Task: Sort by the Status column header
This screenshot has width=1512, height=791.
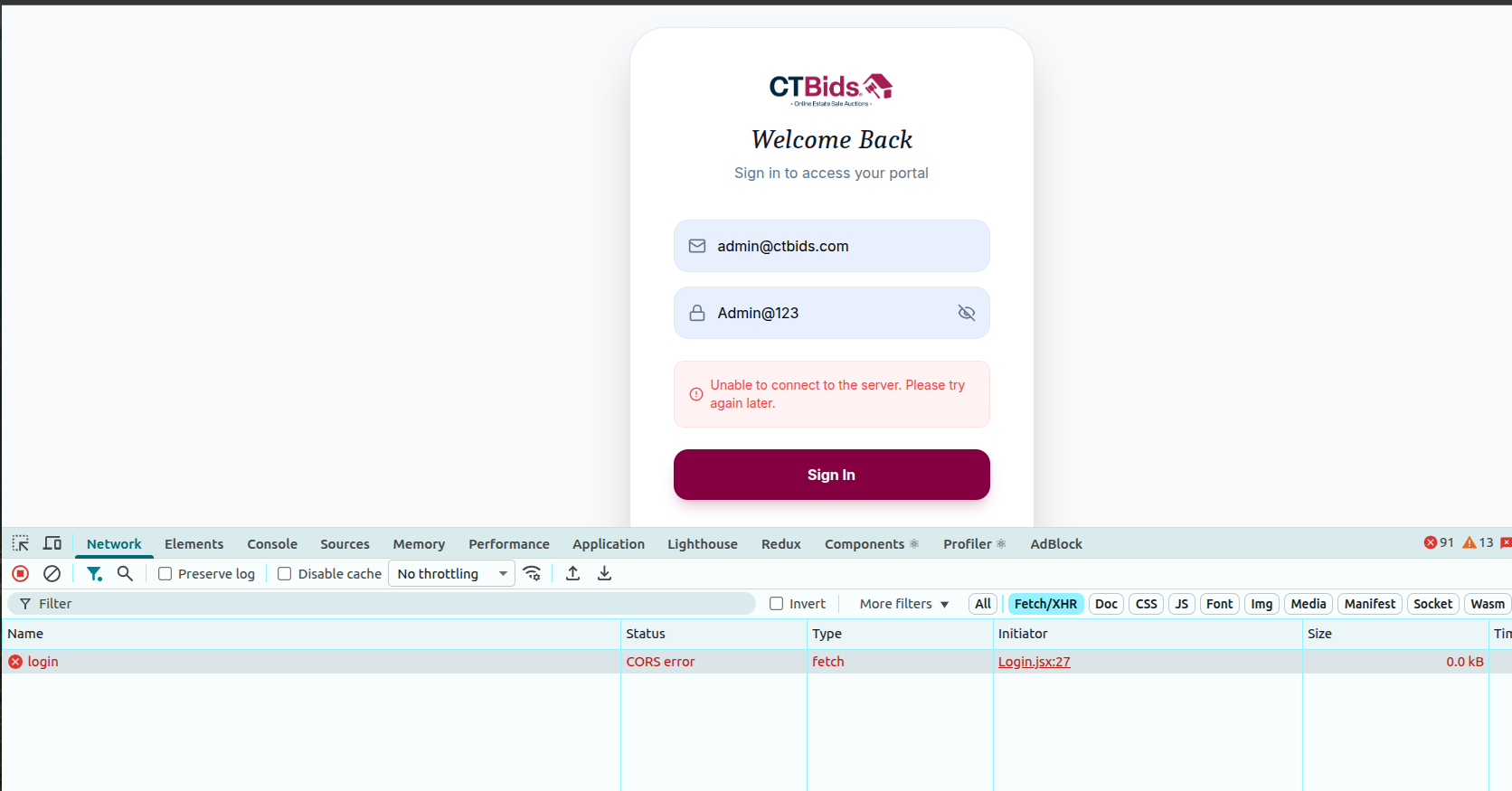Action: (x=713, y=634)
